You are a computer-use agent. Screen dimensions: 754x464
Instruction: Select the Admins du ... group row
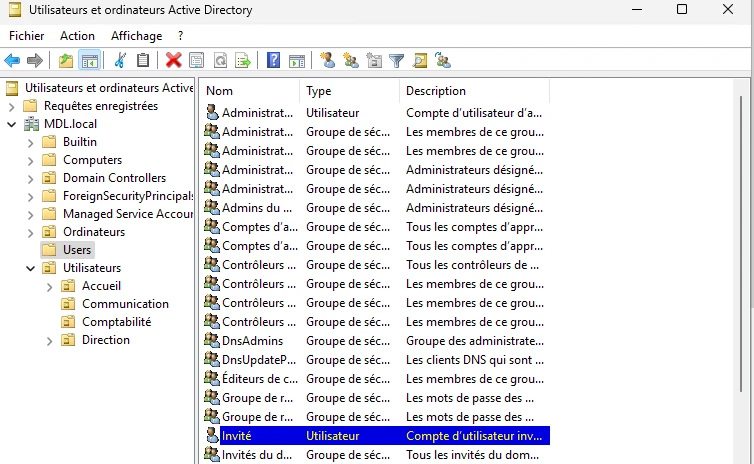pos(377,208)
